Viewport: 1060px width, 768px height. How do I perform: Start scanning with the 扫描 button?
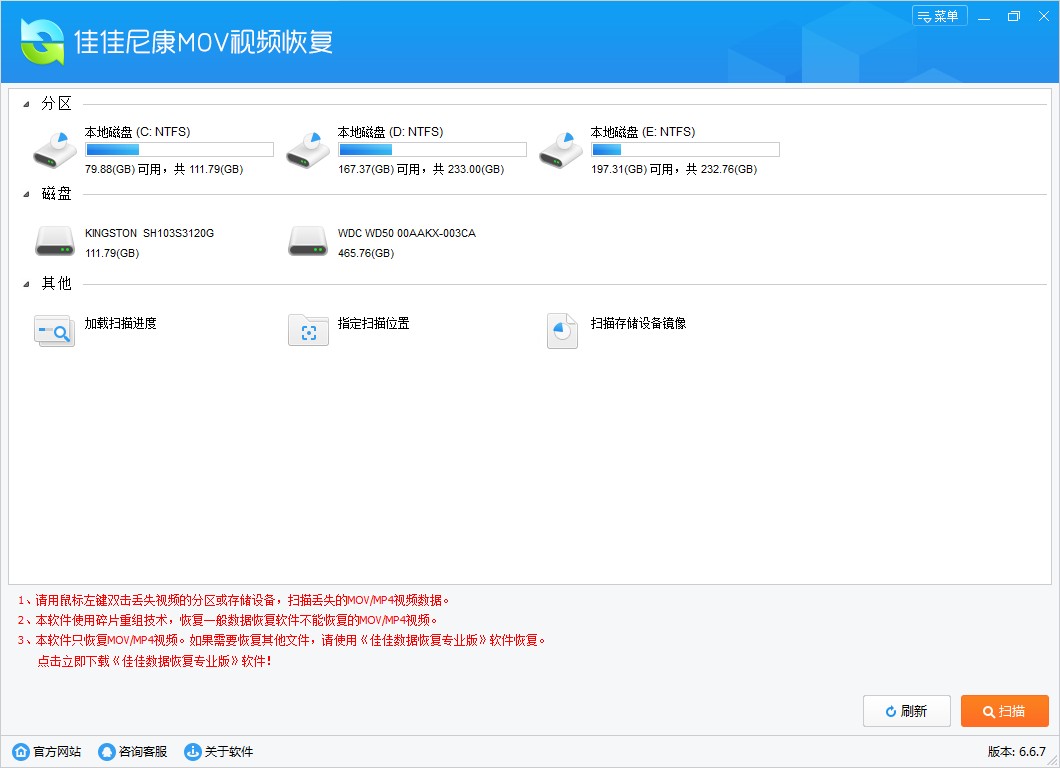coord(1005,711)
